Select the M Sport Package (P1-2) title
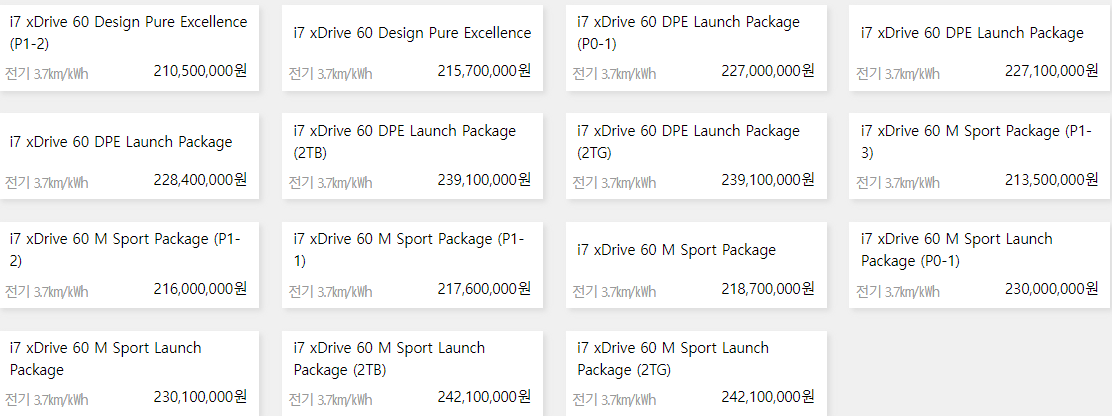1112x416 pixels. (x=125, y=250)
